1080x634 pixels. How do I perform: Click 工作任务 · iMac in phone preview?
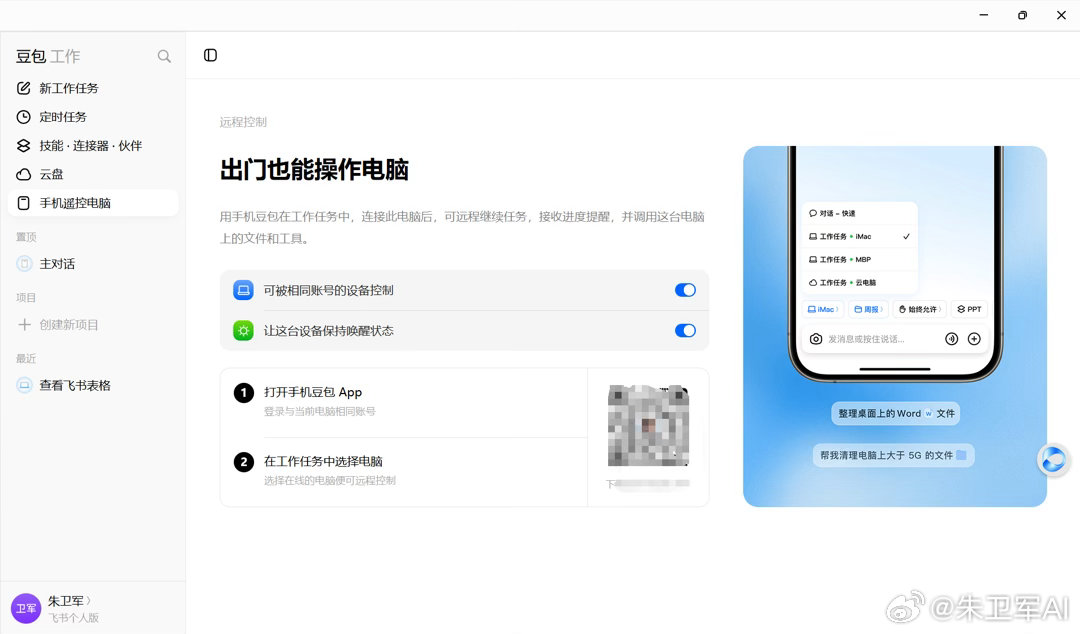coord(859,236)
